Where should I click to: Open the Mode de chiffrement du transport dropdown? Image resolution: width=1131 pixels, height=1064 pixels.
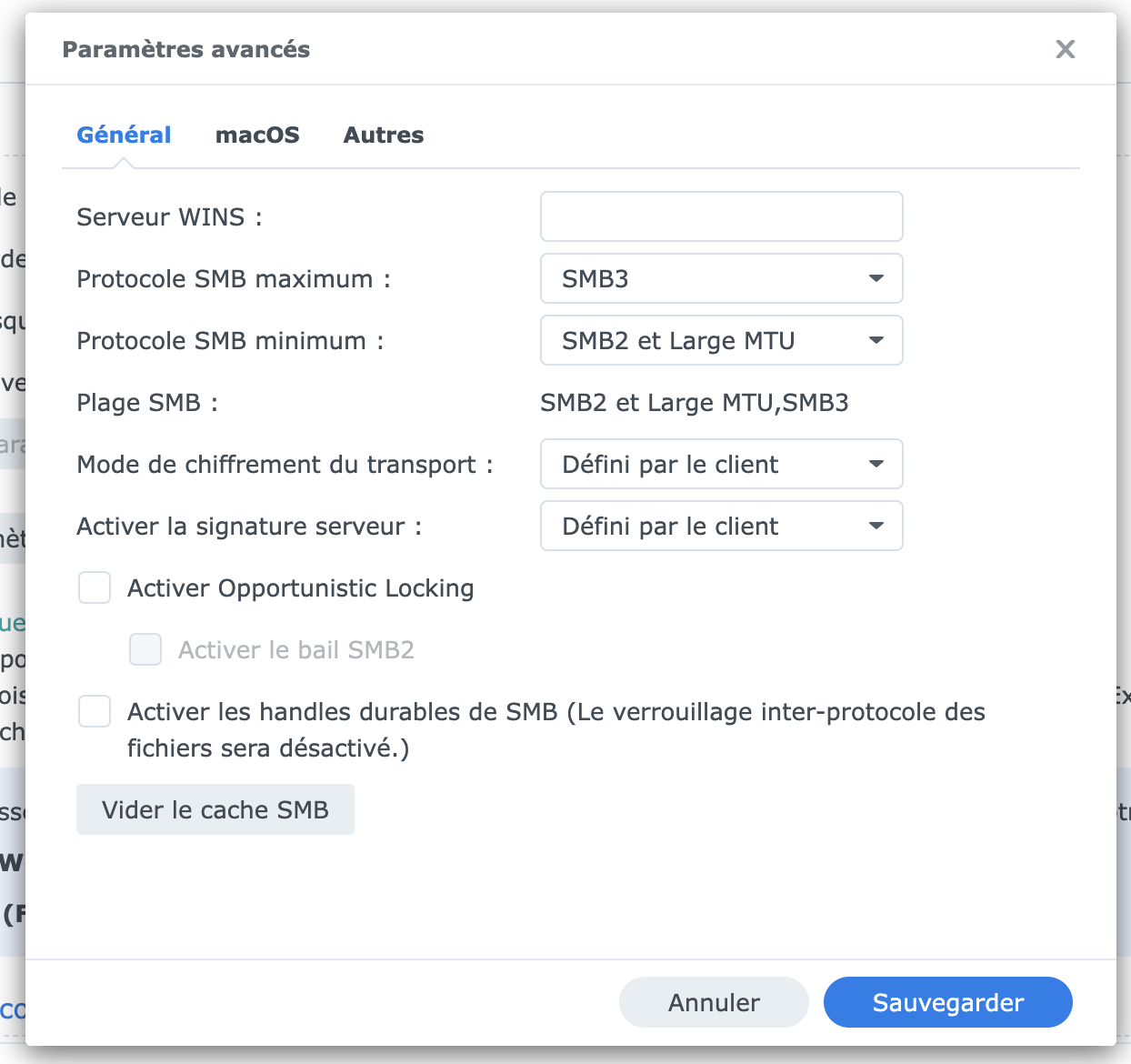coord(721,464)
